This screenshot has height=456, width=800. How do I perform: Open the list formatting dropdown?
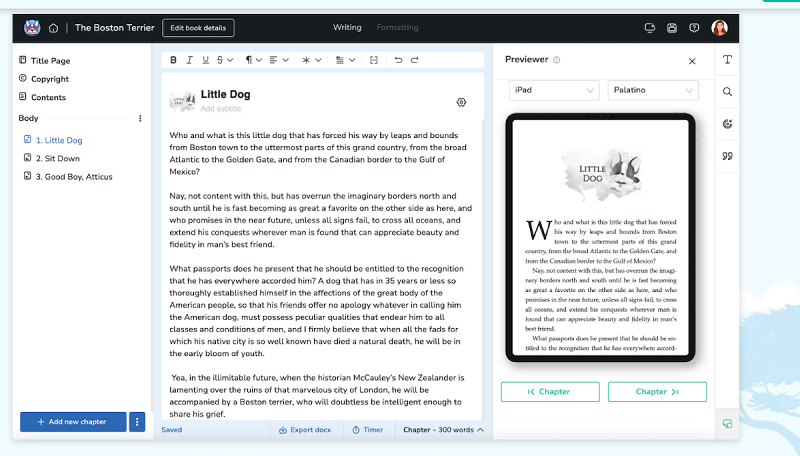345,60
